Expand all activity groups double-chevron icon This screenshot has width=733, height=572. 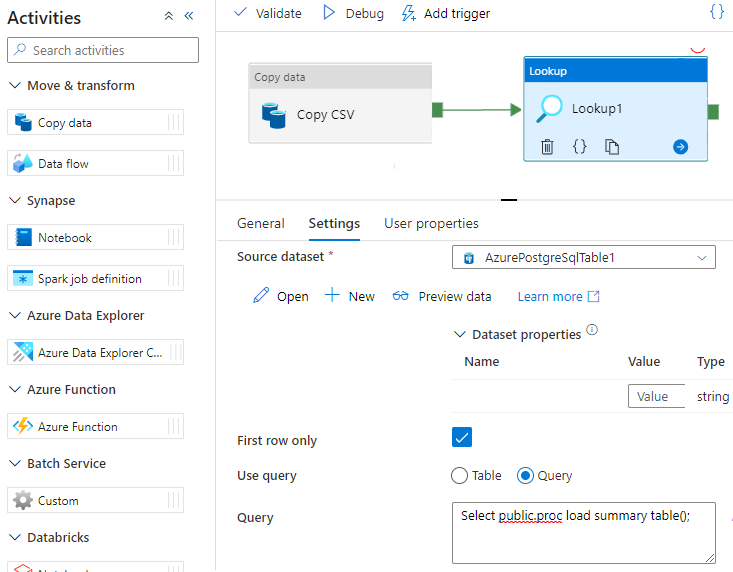click(x=169, y=16)
